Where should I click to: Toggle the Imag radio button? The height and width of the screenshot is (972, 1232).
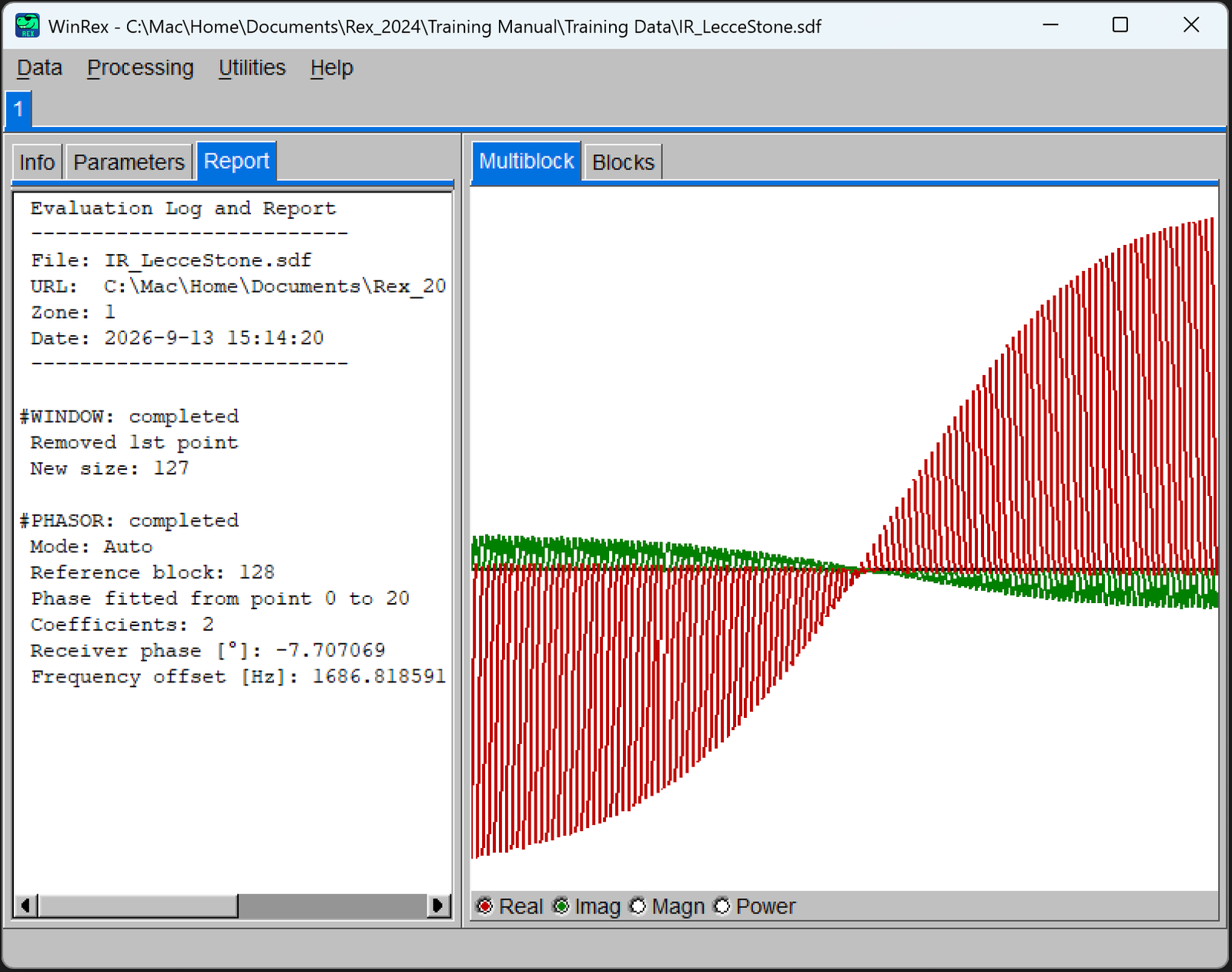pyautogui.click(x=561, y=907)
